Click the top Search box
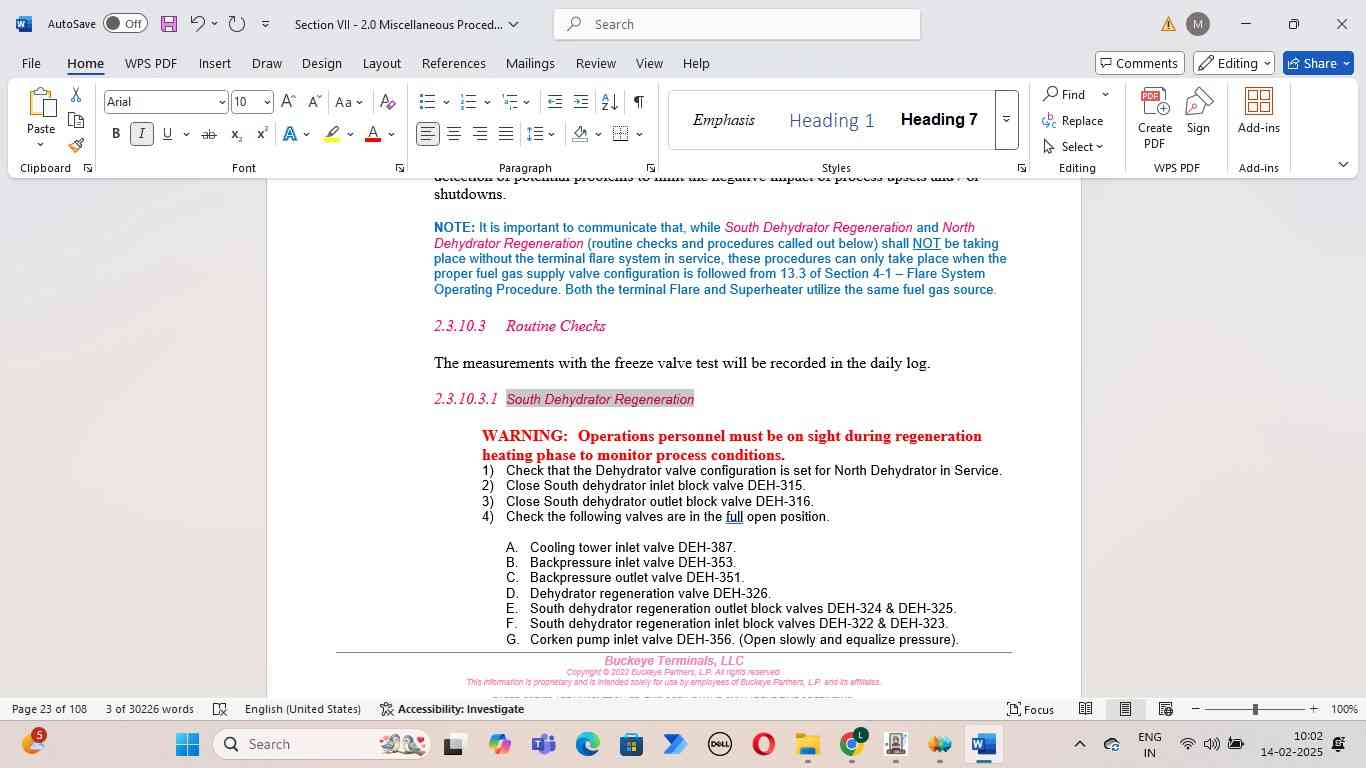Screen dimensions: 1366x768 737,24
